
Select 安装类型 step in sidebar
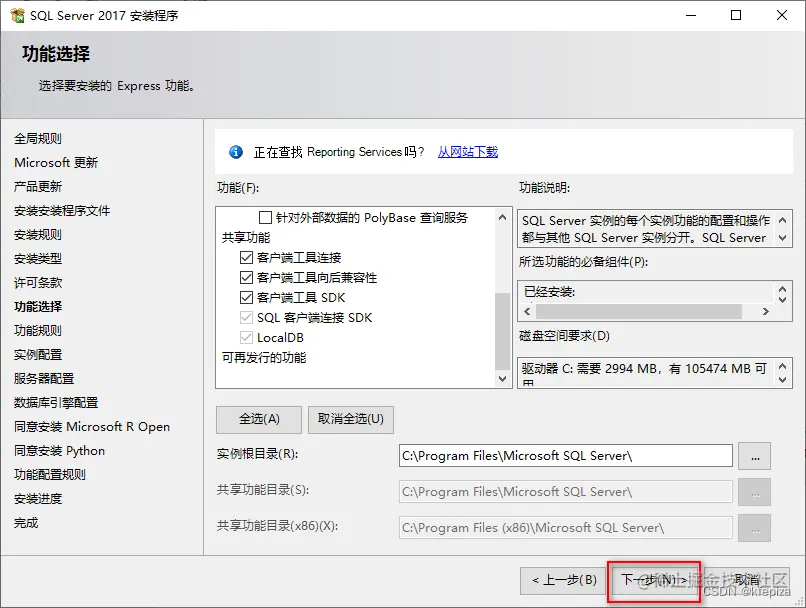(x=38, y=259)
